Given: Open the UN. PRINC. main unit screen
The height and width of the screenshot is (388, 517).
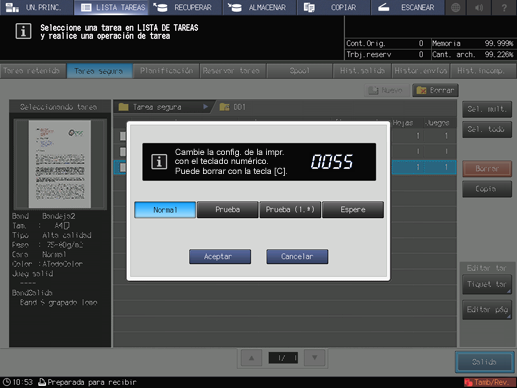Looking at the screenshot, I should tap(37, 7).
